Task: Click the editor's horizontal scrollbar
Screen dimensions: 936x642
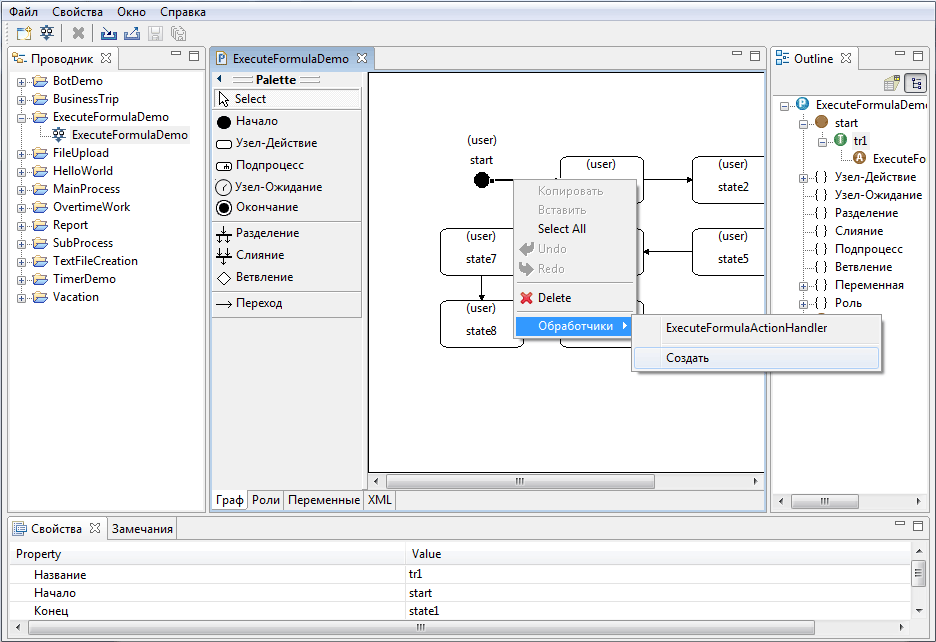Action: point(520,481)
